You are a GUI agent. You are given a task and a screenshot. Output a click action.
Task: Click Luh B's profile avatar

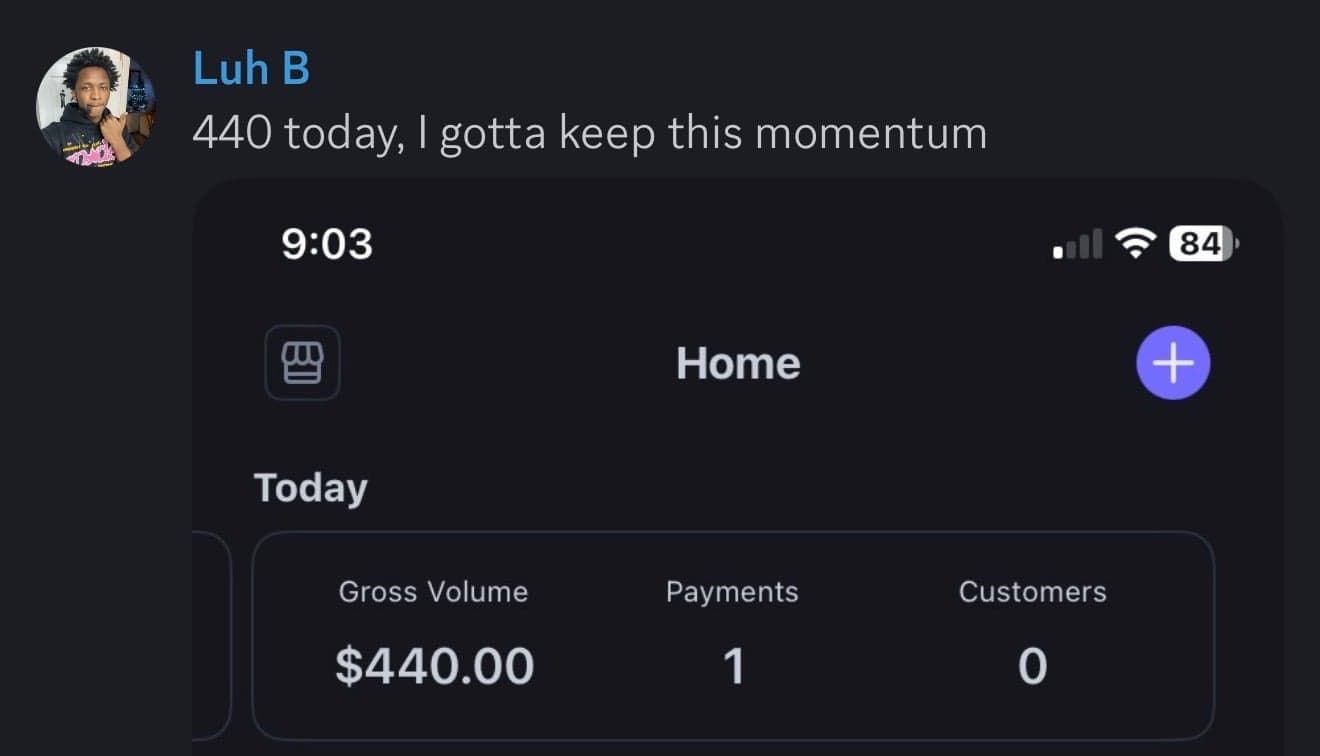click(x=96, y=105)
